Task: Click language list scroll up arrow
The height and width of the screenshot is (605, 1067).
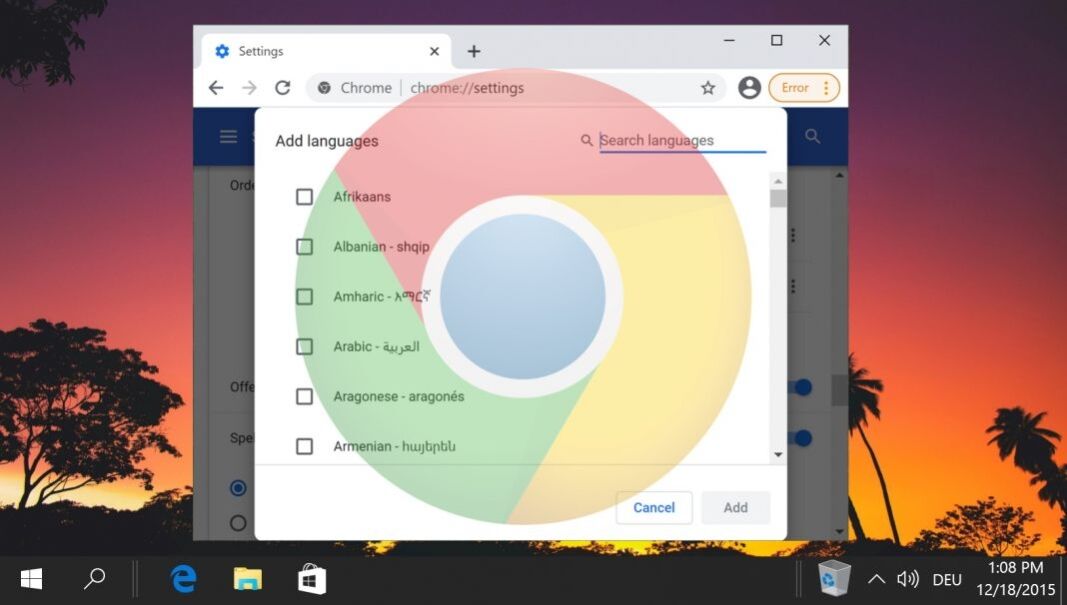Action: click(778, 181)
